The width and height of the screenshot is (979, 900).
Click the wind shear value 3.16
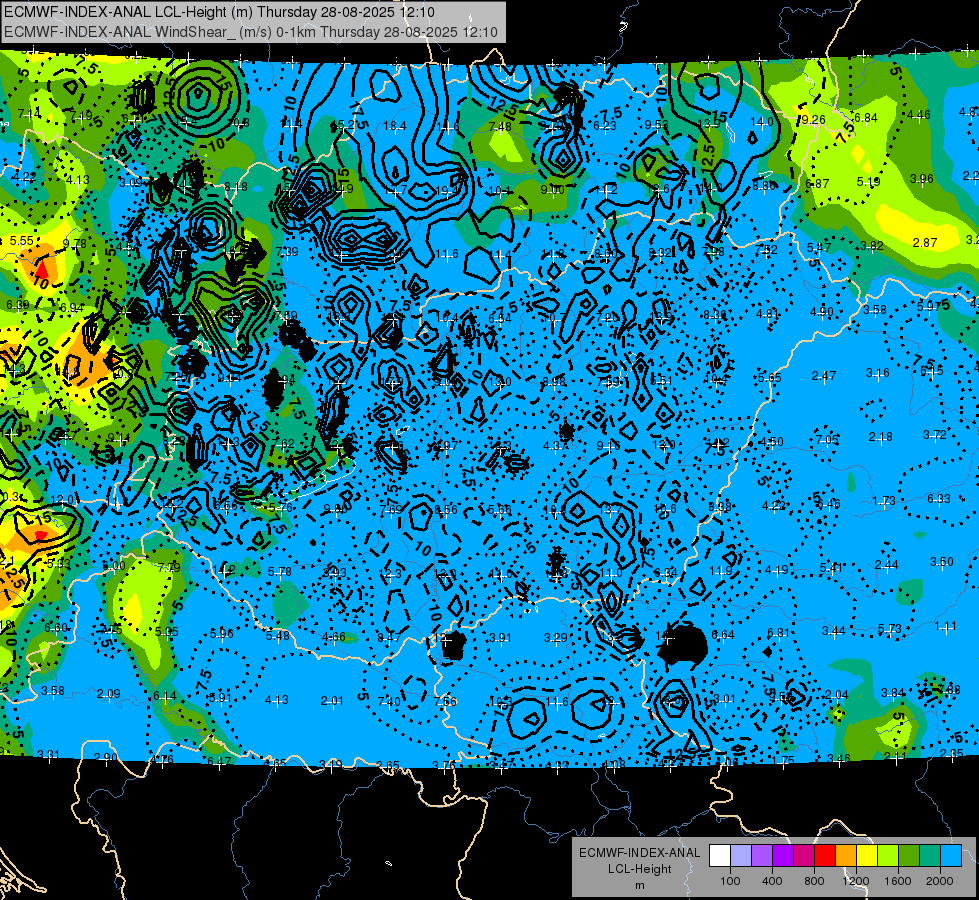pos(878,373)
